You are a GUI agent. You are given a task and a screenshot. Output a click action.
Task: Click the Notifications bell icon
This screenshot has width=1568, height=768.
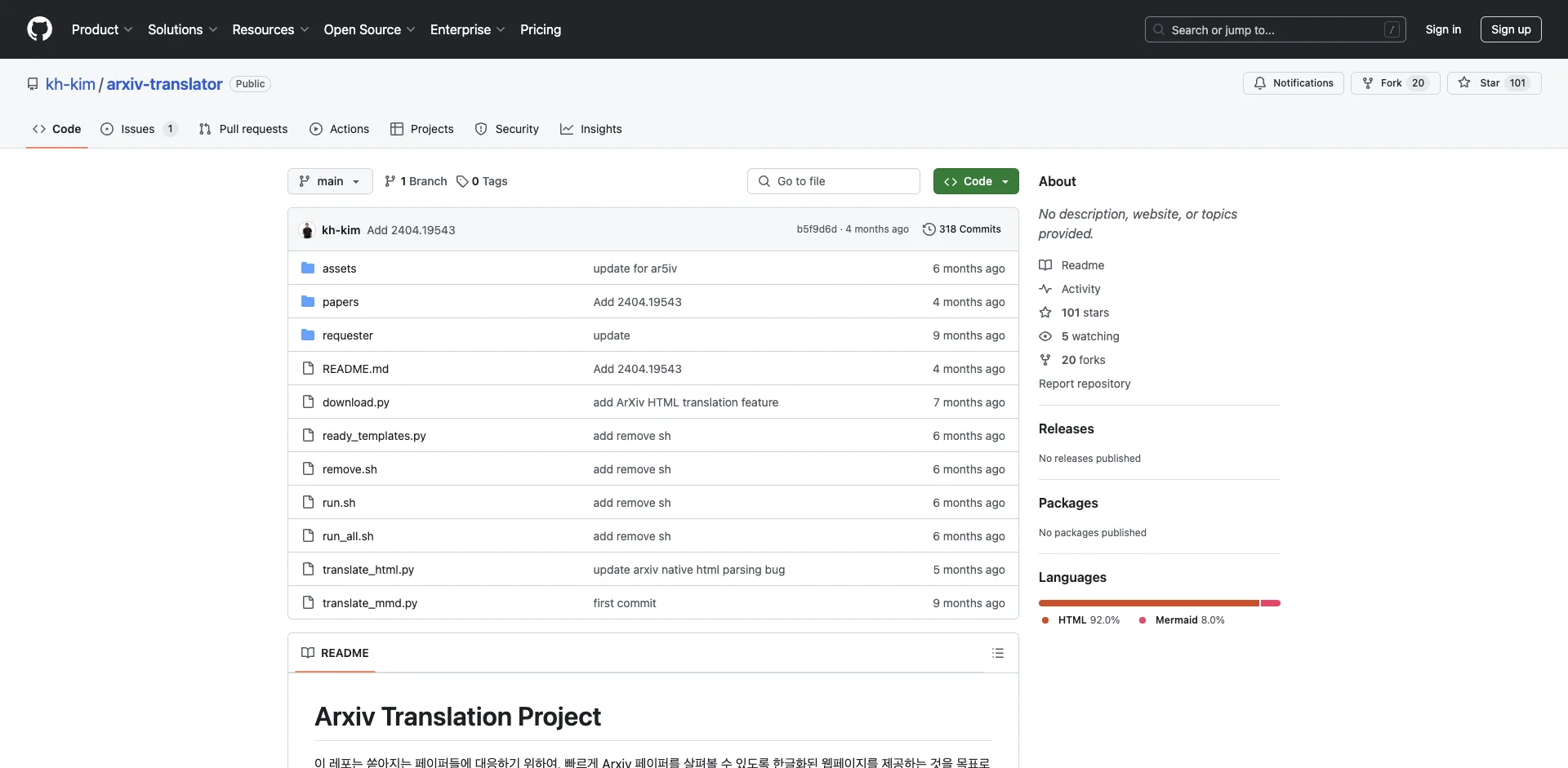tap(1260, 83)
